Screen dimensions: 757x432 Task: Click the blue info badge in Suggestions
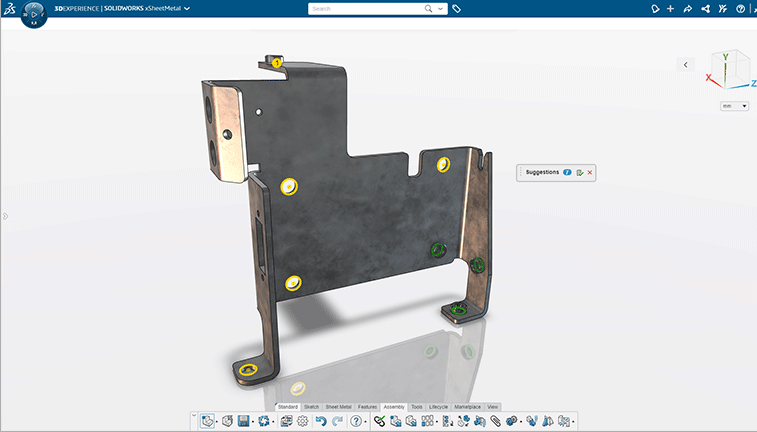click(x=567, y=173)
